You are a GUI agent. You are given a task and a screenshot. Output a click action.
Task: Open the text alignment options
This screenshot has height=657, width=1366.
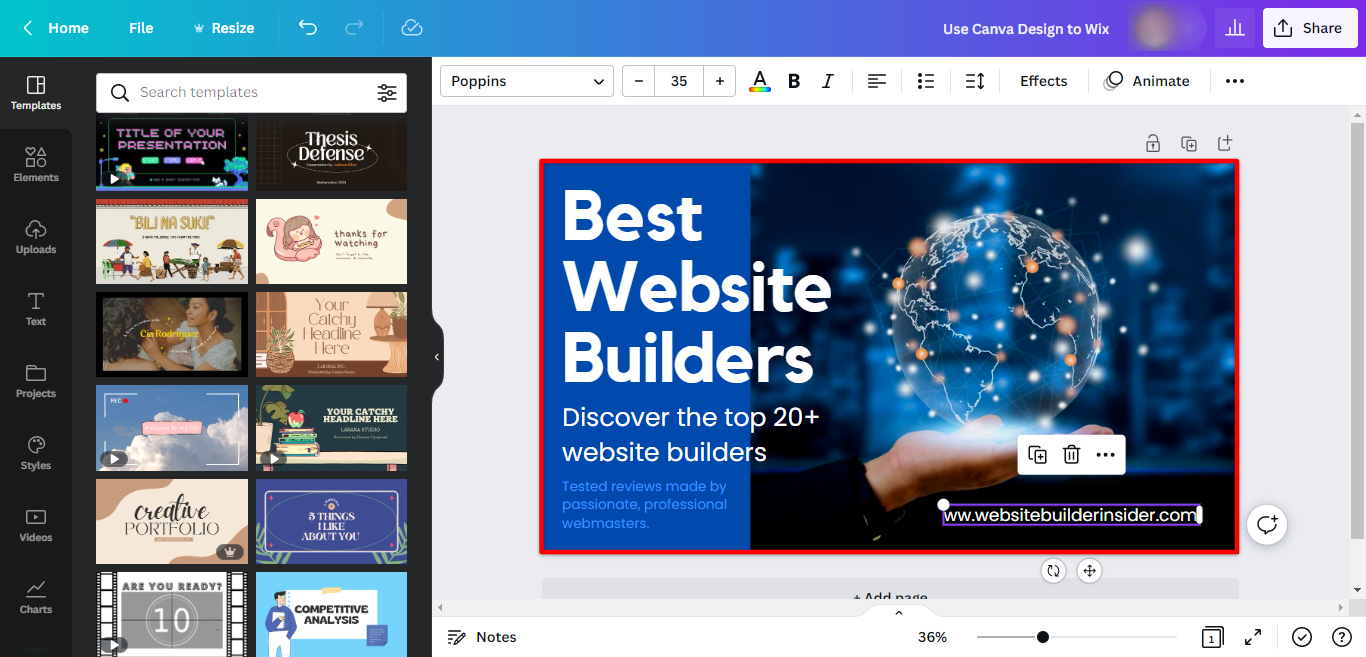click(x=877, y=81)
